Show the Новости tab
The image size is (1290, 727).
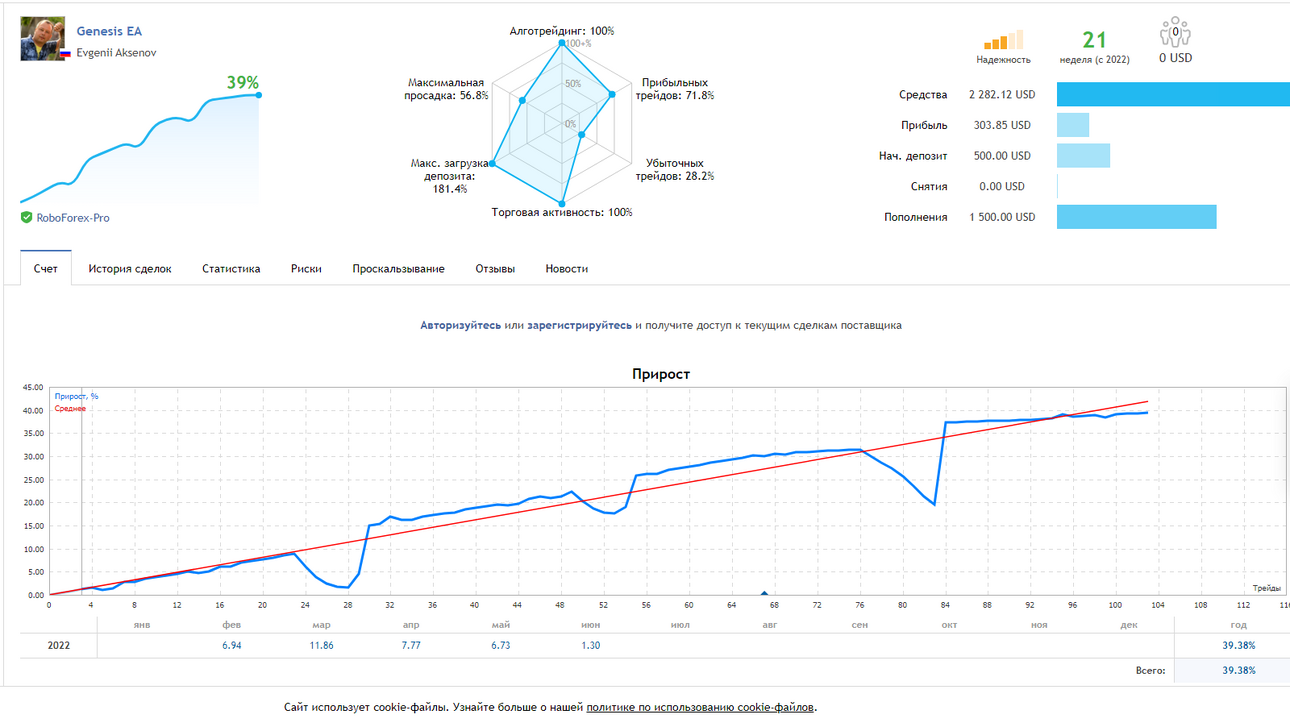point(567,268)
